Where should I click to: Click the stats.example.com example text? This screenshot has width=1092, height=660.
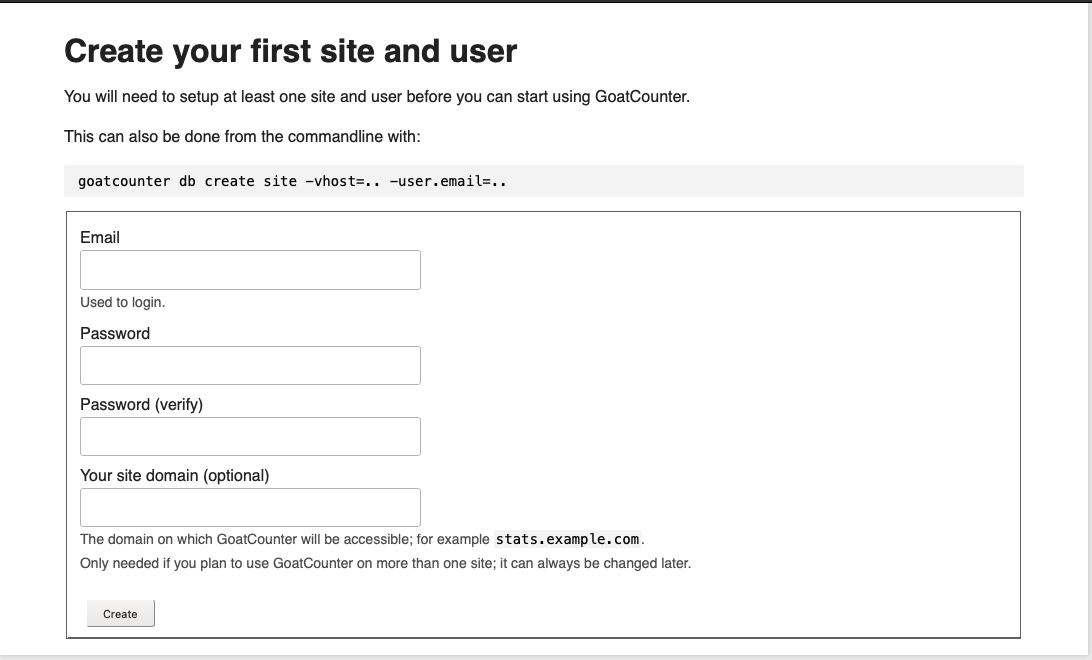[x=568, y=539]
